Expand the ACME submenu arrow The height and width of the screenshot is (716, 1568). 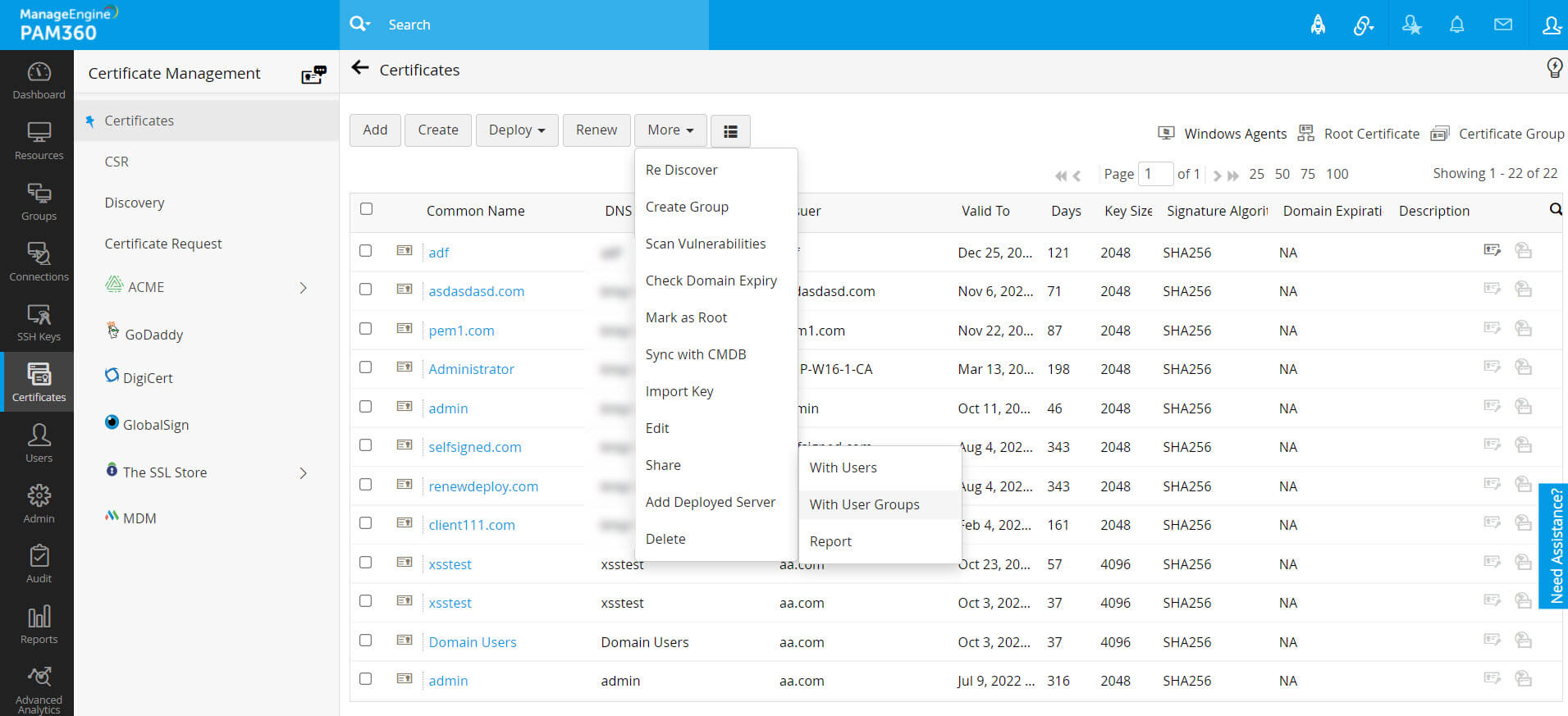click(x=304, y=287)
